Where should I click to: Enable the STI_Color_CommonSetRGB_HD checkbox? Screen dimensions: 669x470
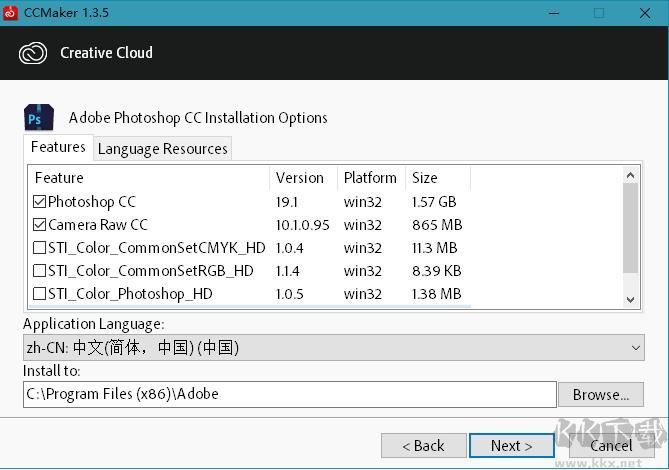click(x=40, y=271)
